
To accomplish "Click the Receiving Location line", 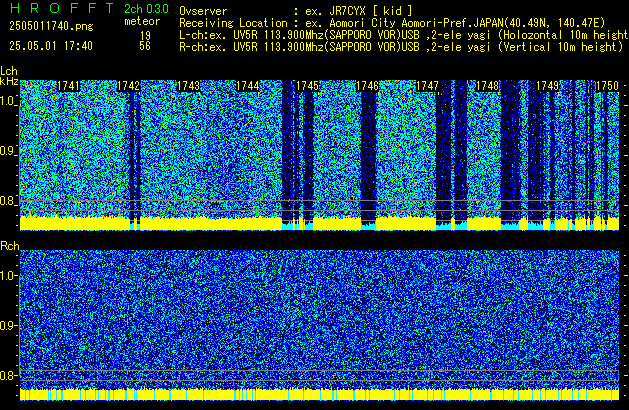I will (x=392, y=23).
